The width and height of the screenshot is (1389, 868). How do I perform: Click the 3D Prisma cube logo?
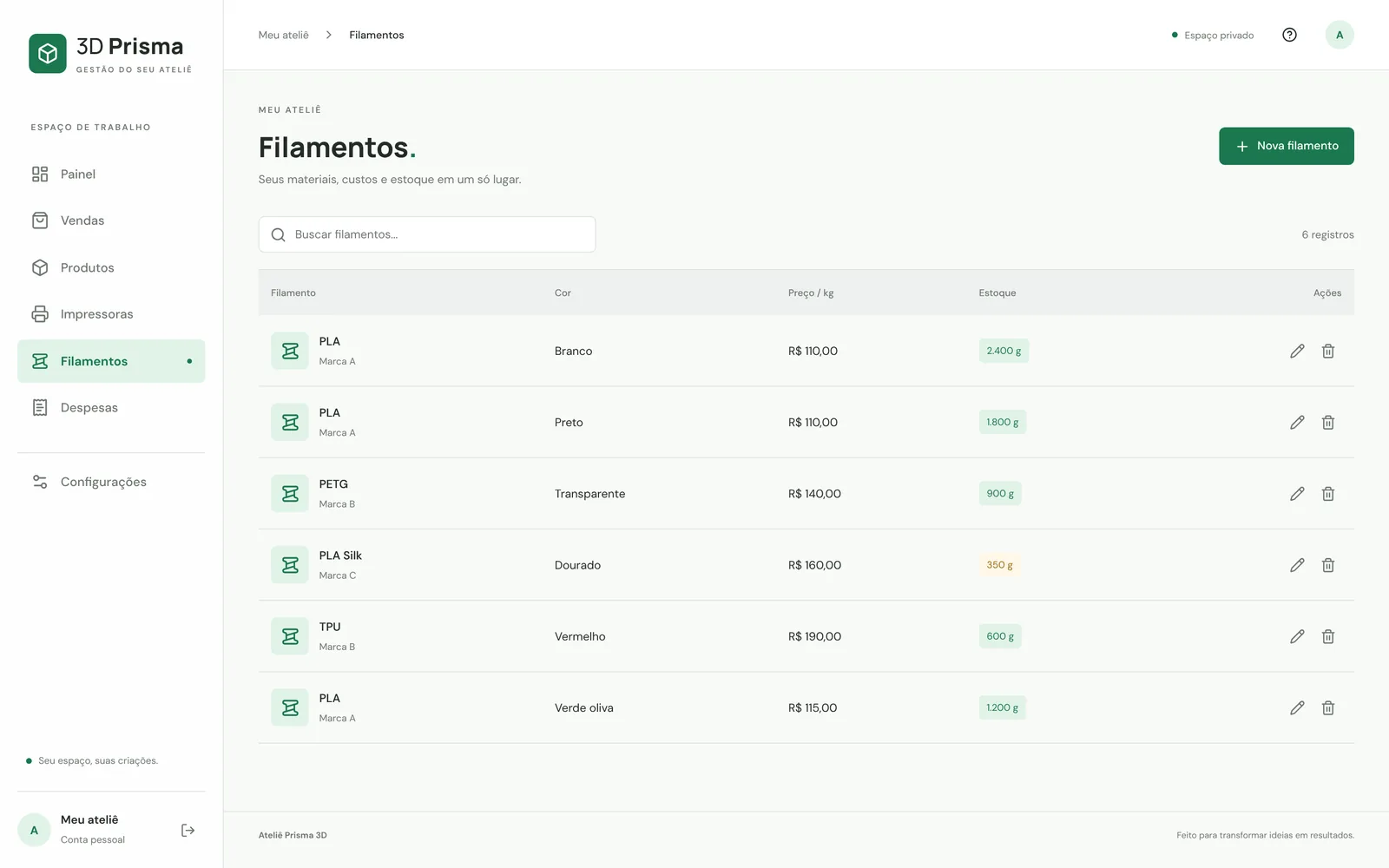48,54
